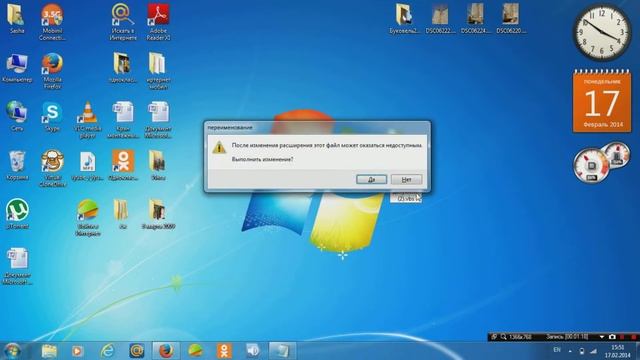Launch Internet Explorer from the taskbar
The image size is (640, 360).
(107, 351)
